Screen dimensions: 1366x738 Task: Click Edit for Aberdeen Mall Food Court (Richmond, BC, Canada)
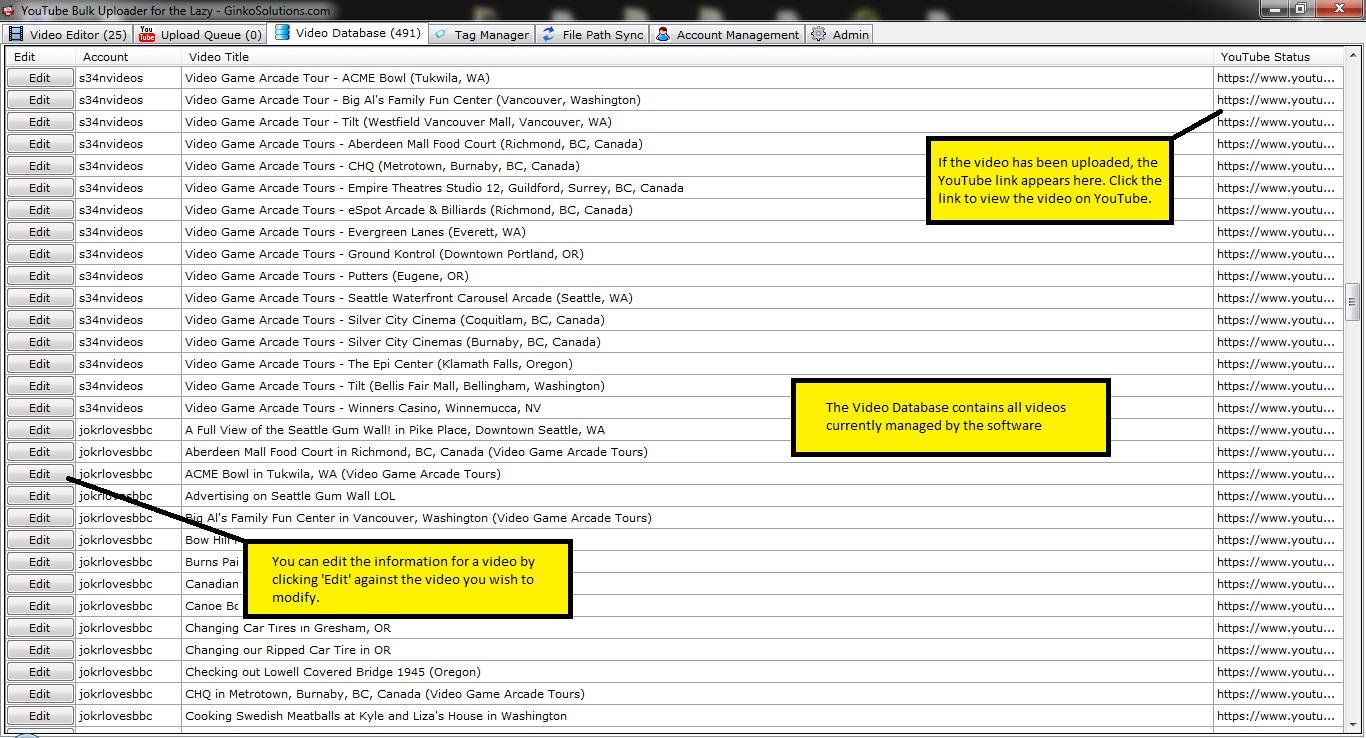click(x=40, y=144)
